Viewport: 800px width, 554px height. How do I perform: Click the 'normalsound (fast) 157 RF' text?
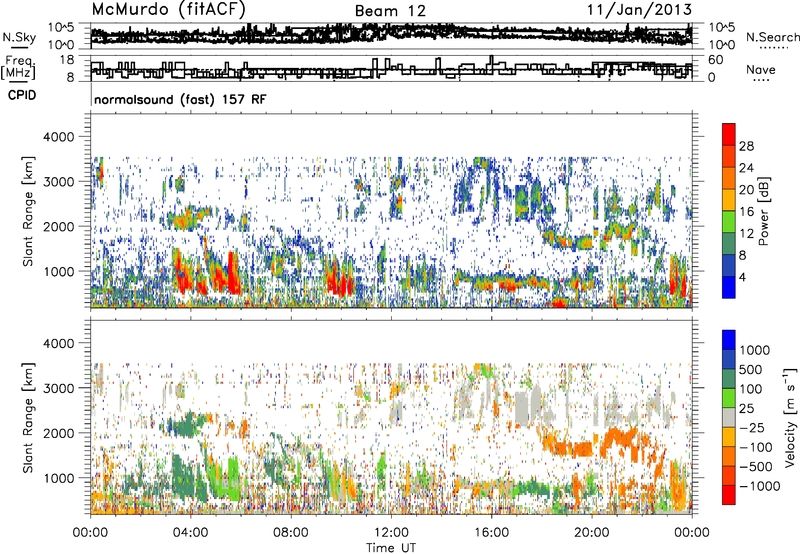click(180, 99)
